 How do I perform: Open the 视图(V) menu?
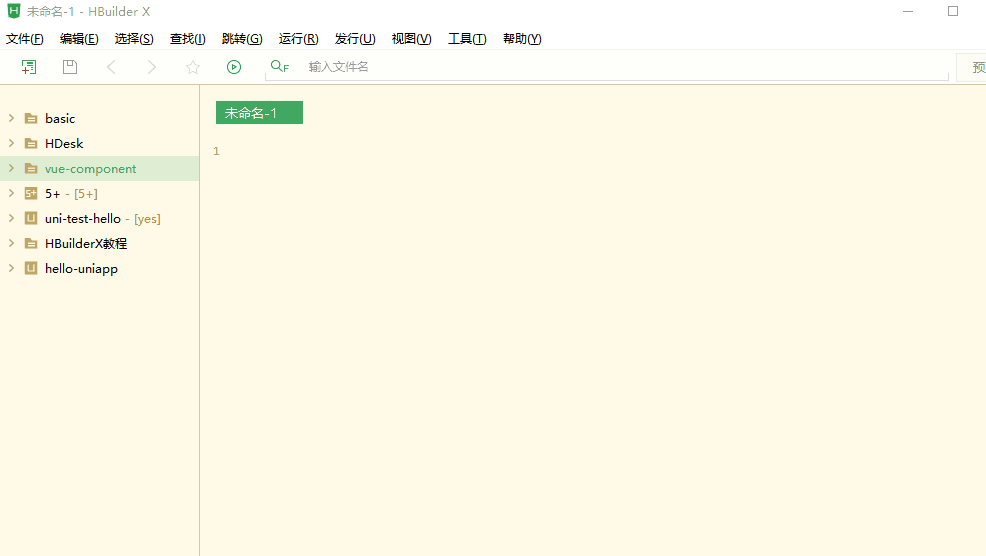[x=412, y=39]
